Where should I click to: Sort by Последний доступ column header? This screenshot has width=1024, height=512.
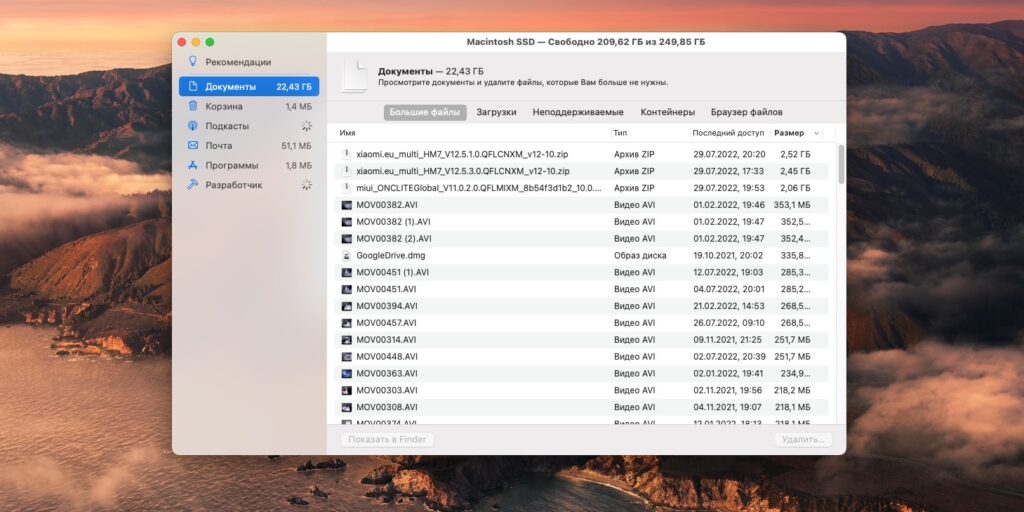pos(728,133)
